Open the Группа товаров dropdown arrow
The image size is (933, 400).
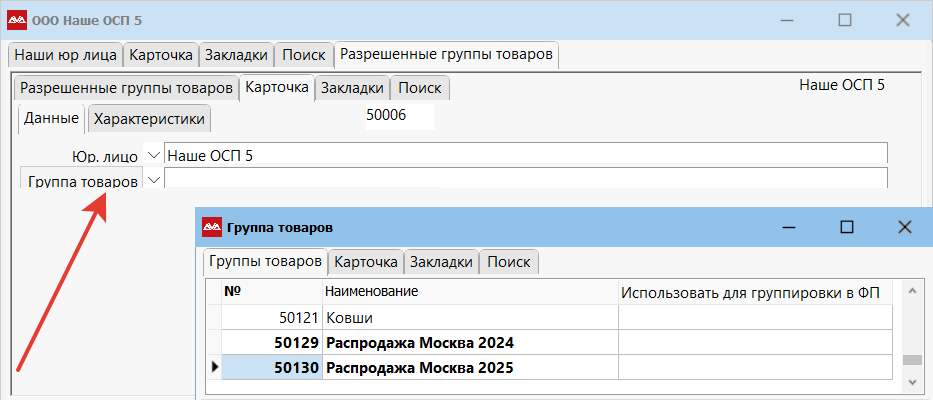pyautogui.click(x=153, y=180)
